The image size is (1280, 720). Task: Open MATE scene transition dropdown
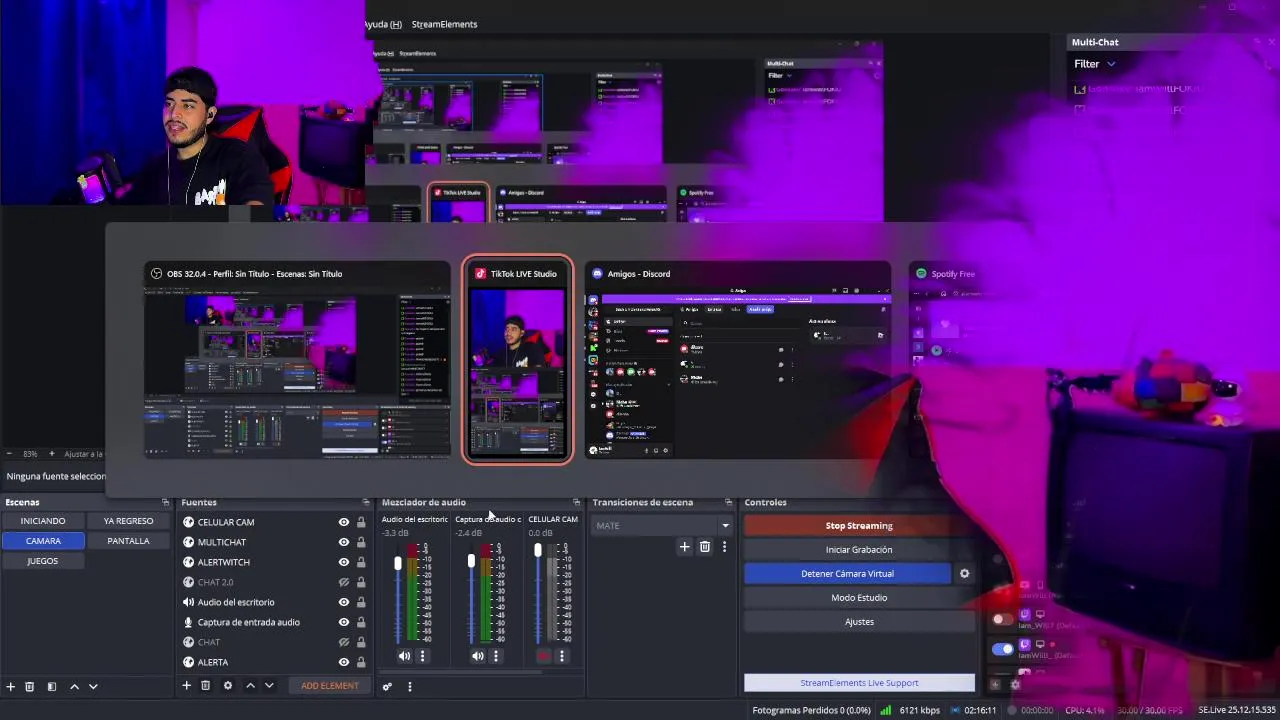[662, 526]
